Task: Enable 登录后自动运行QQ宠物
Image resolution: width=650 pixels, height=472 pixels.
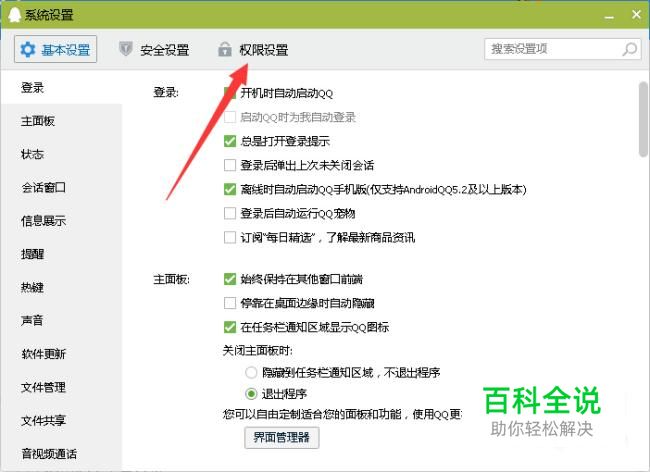Action: (230, 213)
